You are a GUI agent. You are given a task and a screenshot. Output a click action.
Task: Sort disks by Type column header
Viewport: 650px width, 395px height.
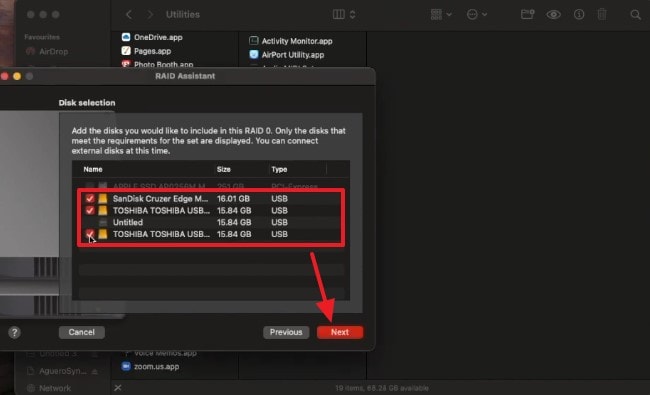pos(279,169)
